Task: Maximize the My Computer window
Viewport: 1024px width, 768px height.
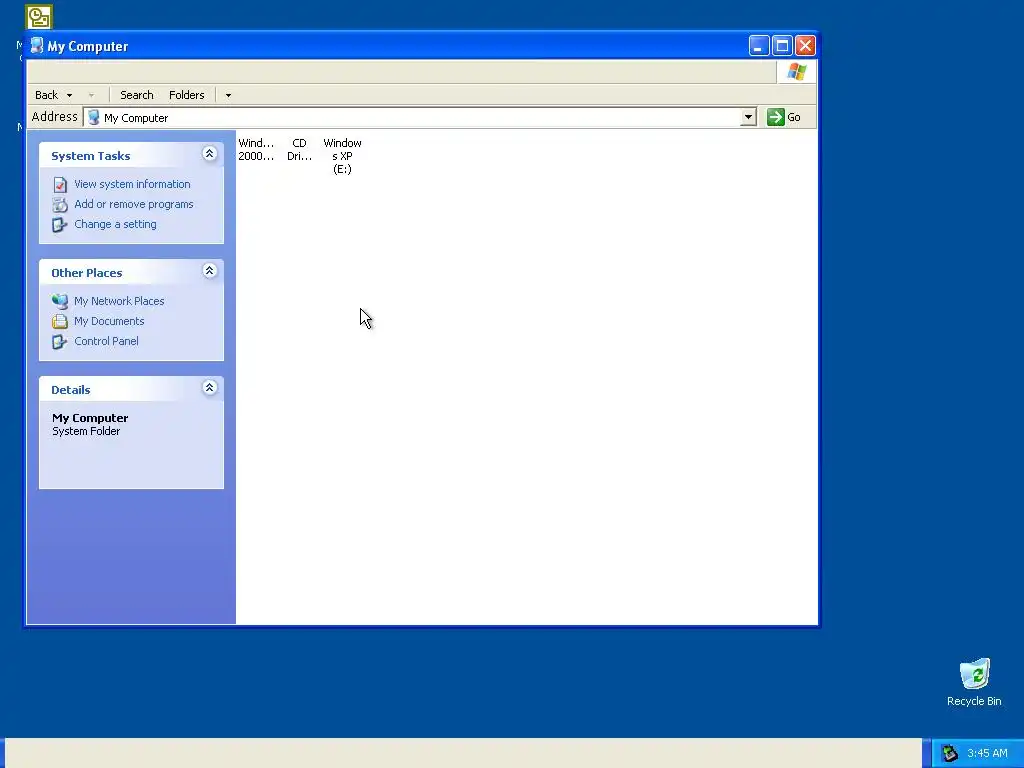Action: click(x=782, y=46)
